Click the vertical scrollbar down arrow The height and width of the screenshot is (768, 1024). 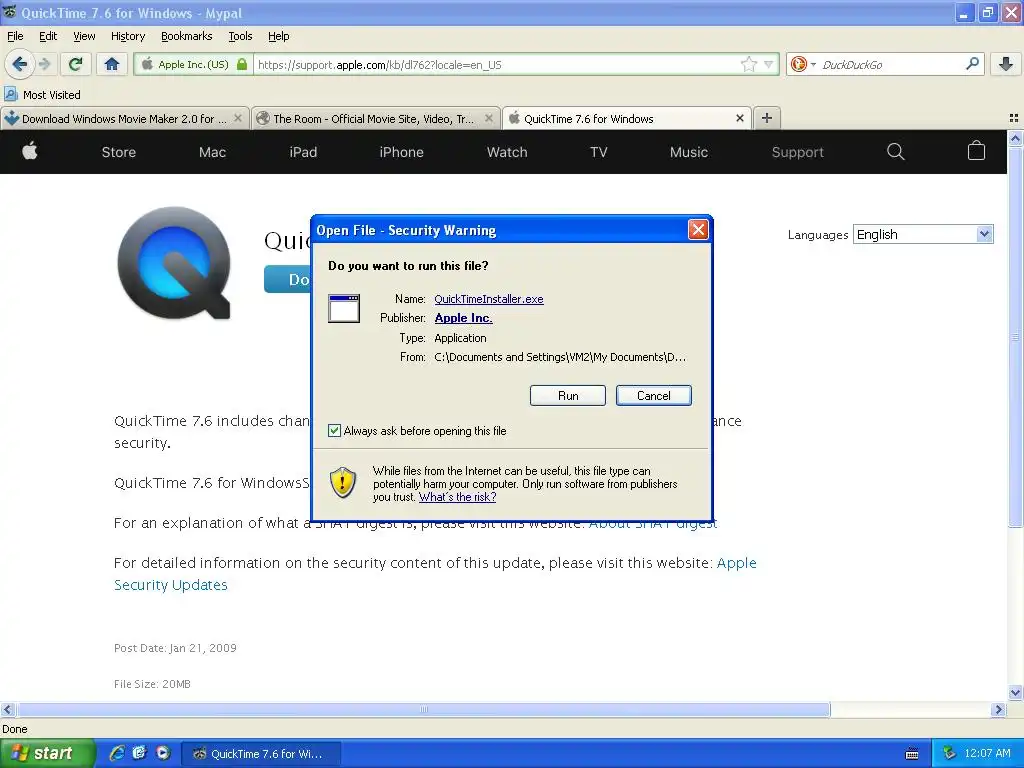[1015, 693]
